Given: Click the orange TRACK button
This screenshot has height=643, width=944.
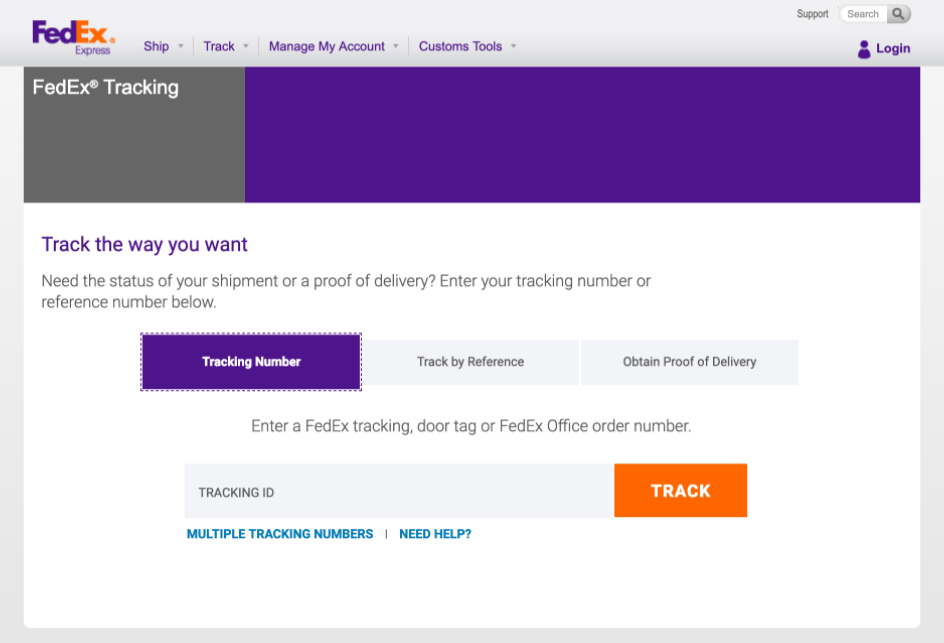Looking at the screenshot, I should coord(680,491).
